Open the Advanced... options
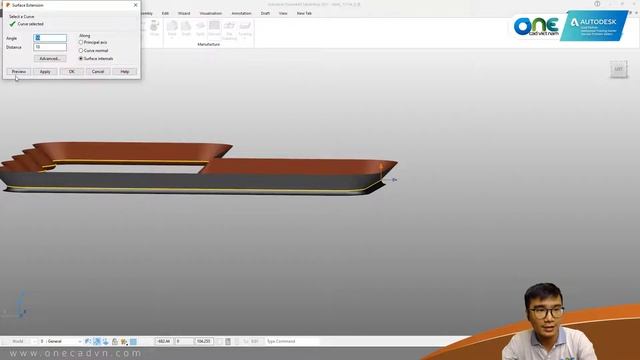 (50, 59)
